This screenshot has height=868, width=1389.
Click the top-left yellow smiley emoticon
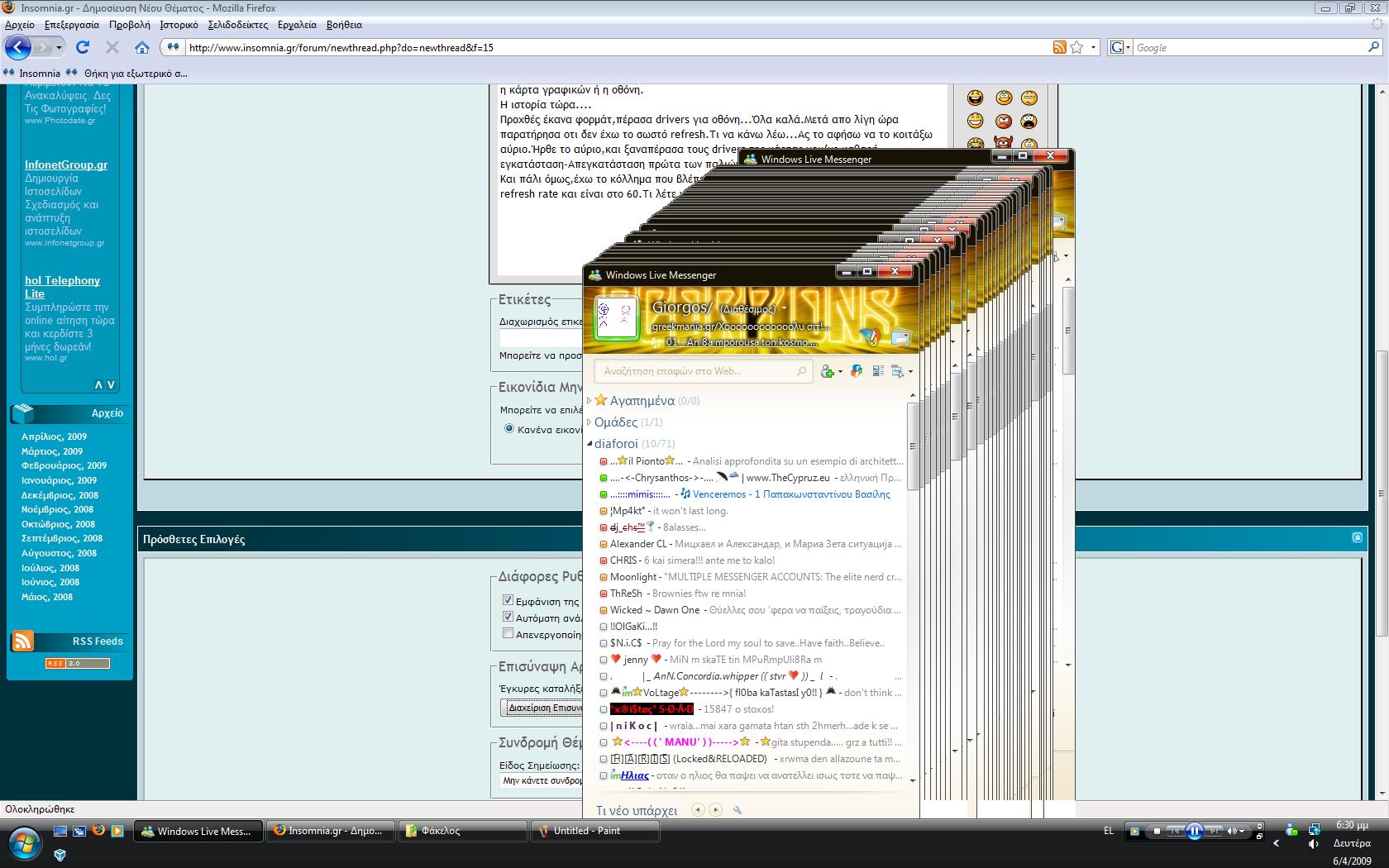coord(976,98)
